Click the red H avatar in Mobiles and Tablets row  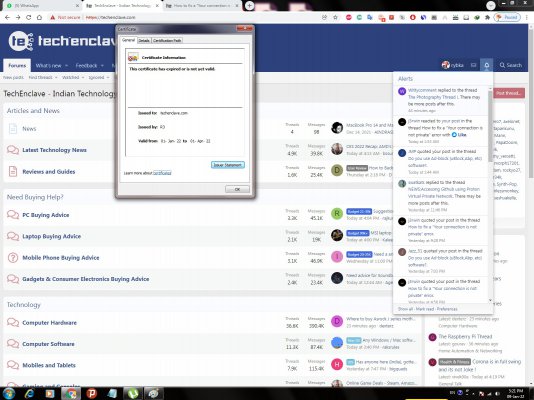pos(337,364)
